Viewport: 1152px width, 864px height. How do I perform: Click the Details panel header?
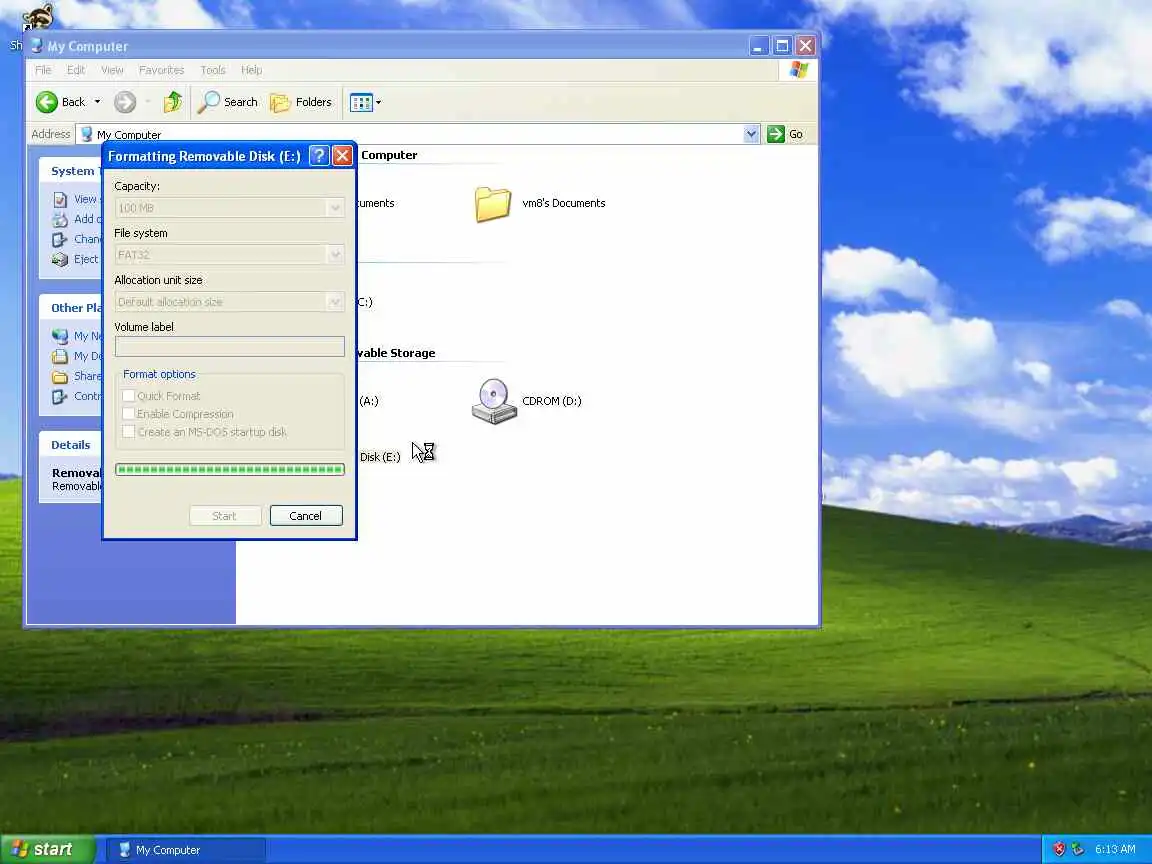pyautogui.click(x=71, y=444)
